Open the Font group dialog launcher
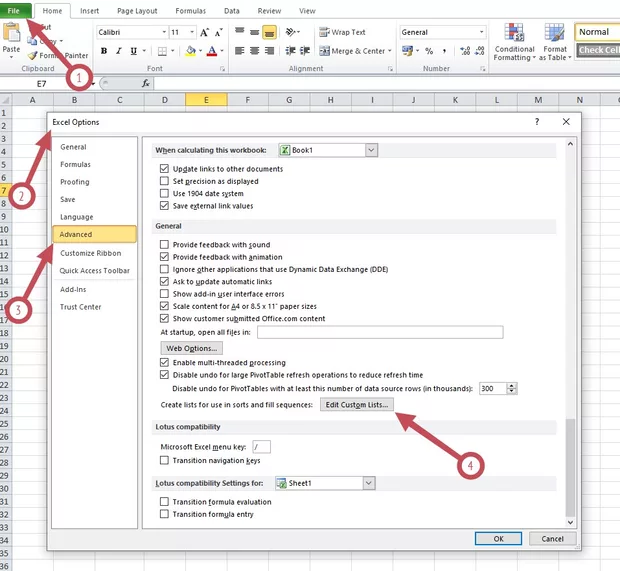The height and width of the screenshot is (571, 620). click(222, 69)
